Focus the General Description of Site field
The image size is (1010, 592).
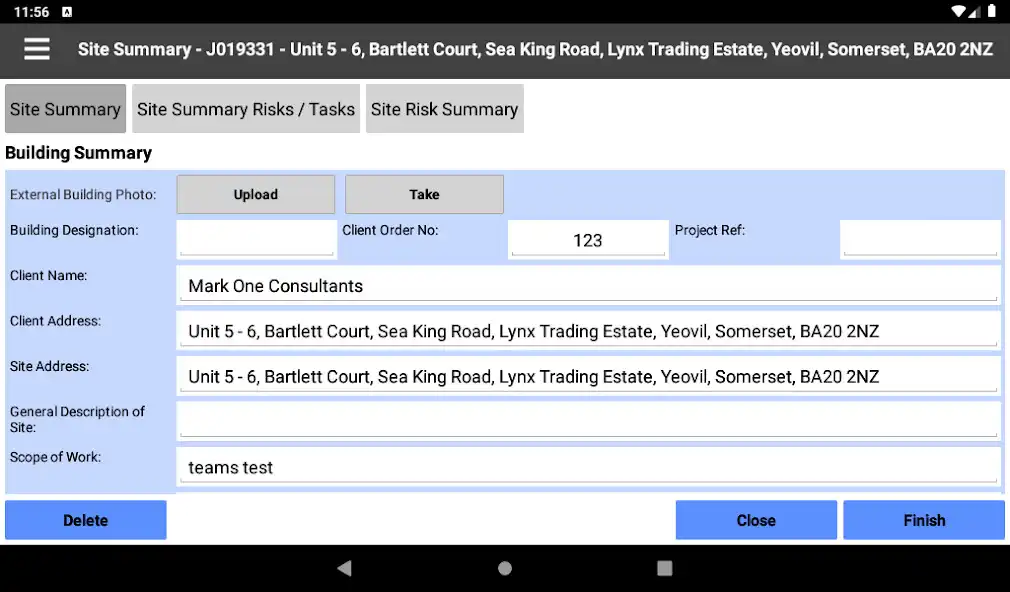[589, 421]
